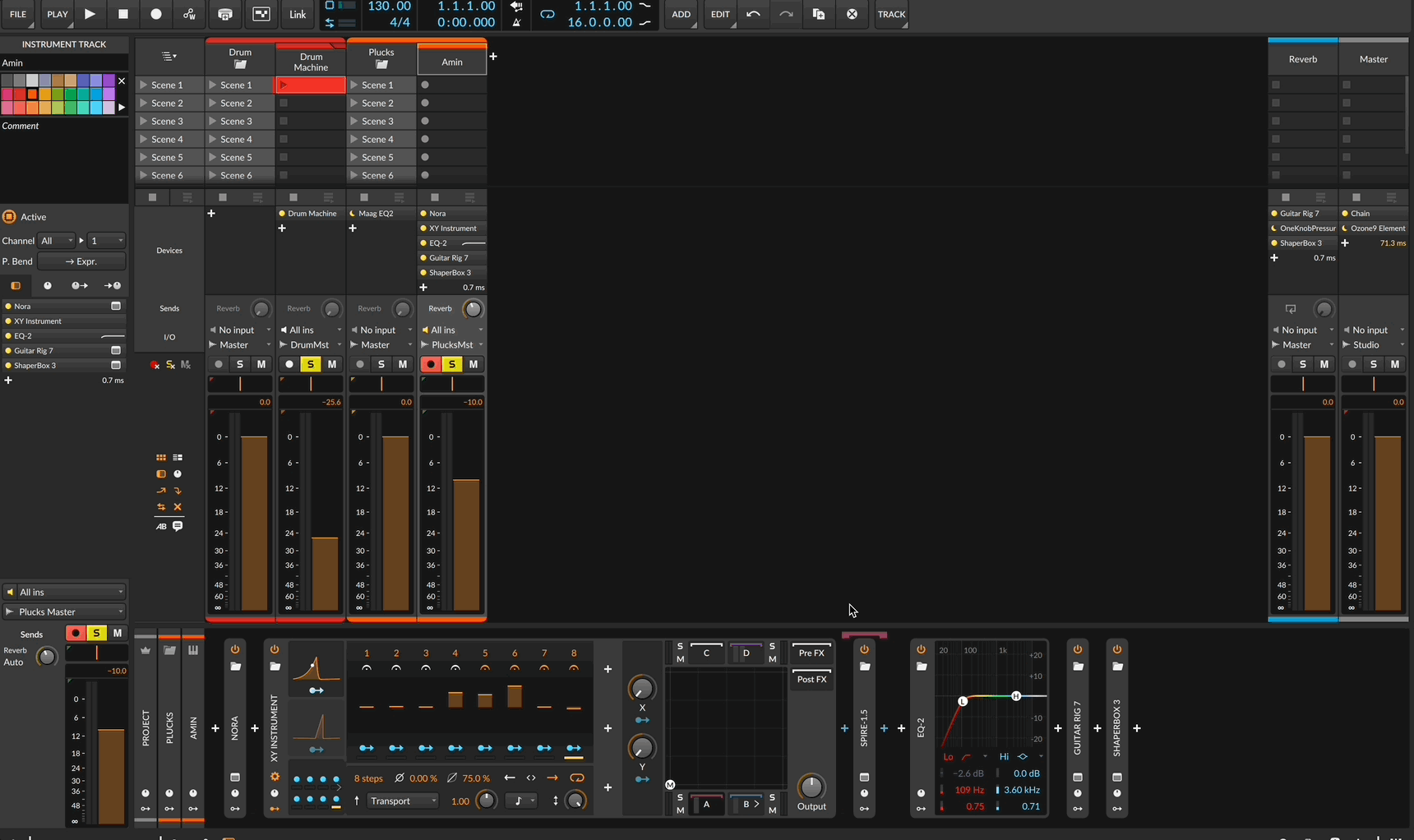Click the gear icon on XY Instrument device
The height and width of the screenshot is (840, 1414).
tap(275, 777)
